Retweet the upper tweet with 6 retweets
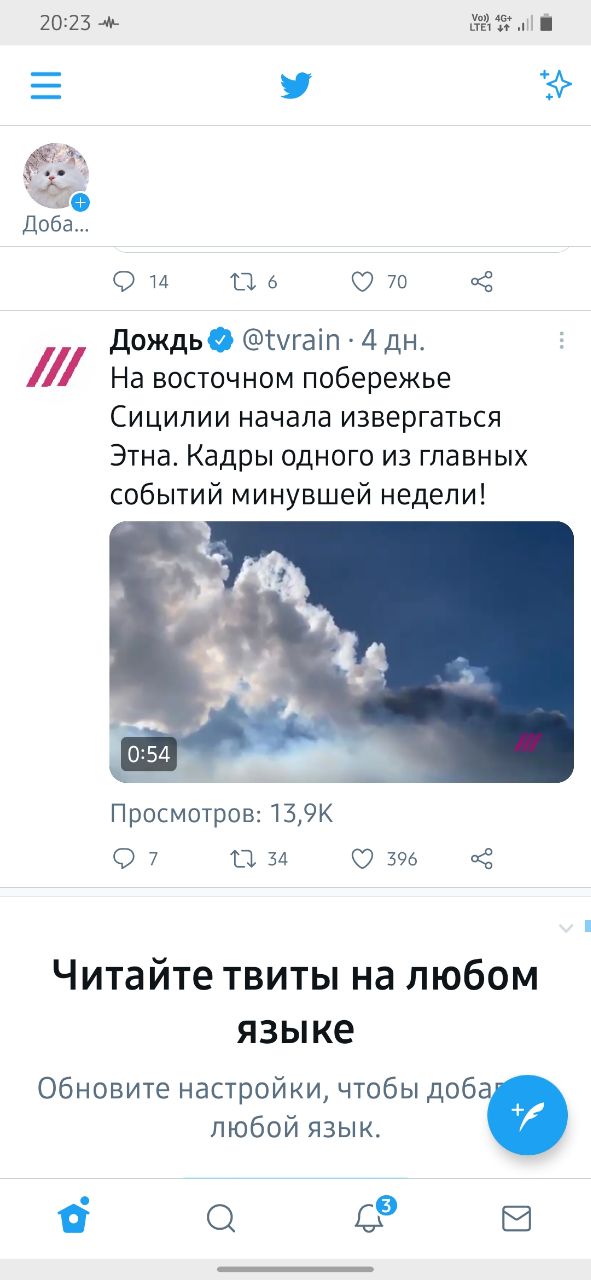 coord(242,282)
